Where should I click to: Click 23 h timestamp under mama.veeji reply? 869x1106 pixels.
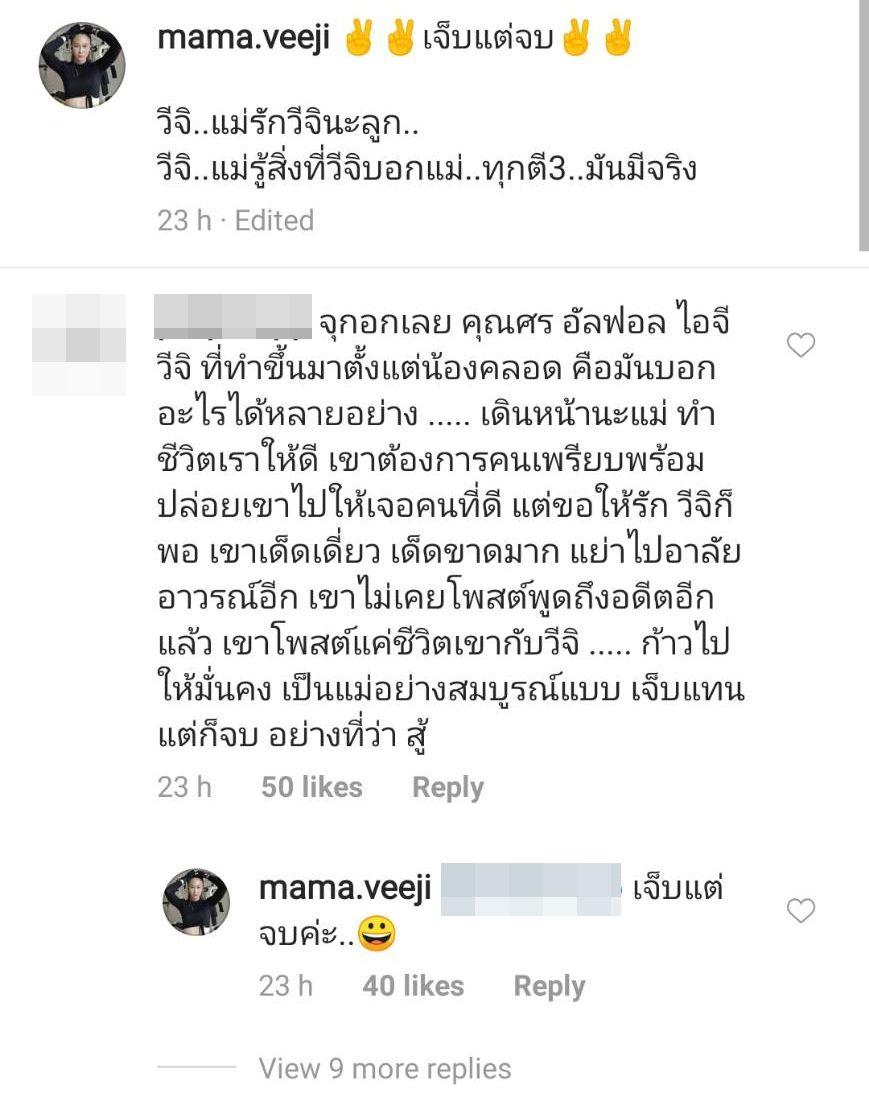[x=286, y=985]
